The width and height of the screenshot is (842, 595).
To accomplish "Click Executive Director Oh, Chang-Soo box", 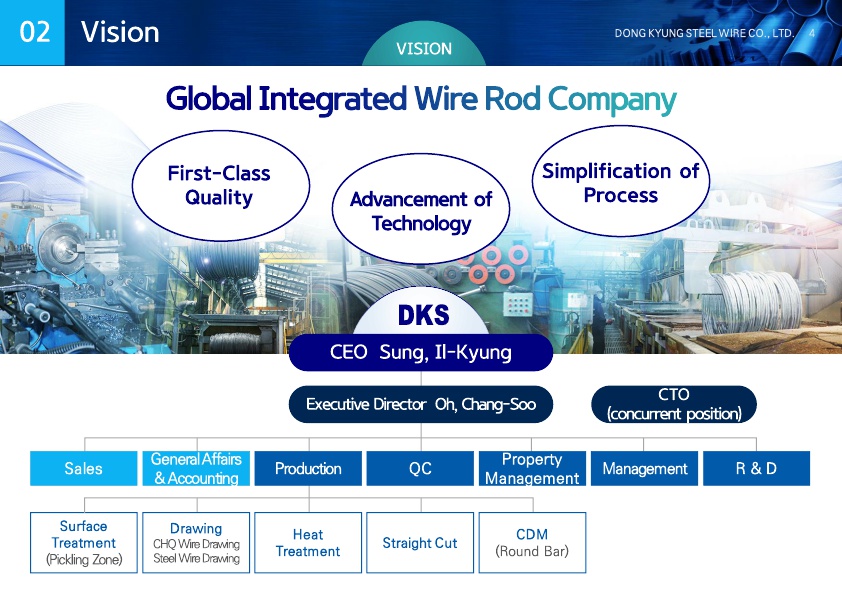I will click(420, 405).
